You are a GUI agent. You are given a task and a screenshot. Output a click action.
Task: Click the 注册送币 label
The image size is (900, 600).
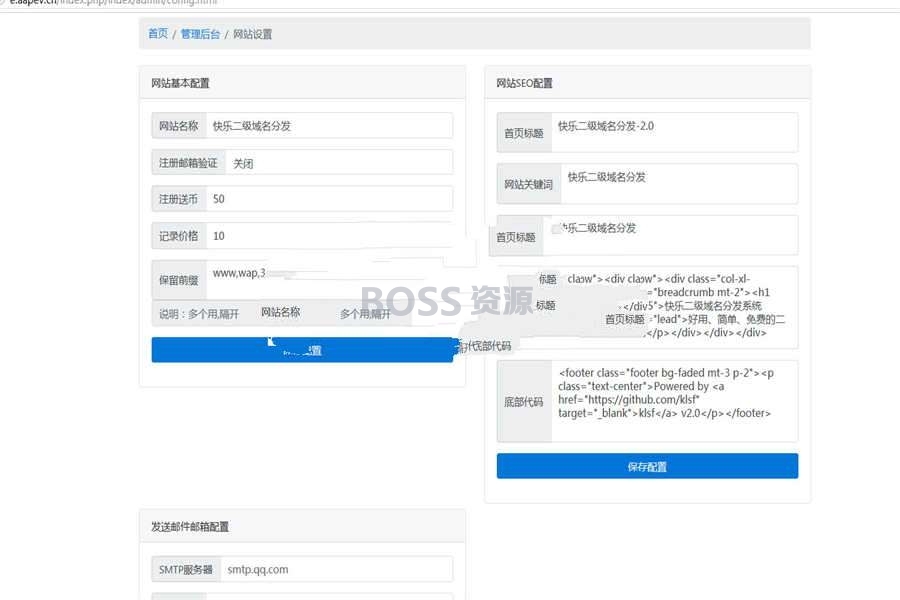pyautogui.click(x=179, y=199)
